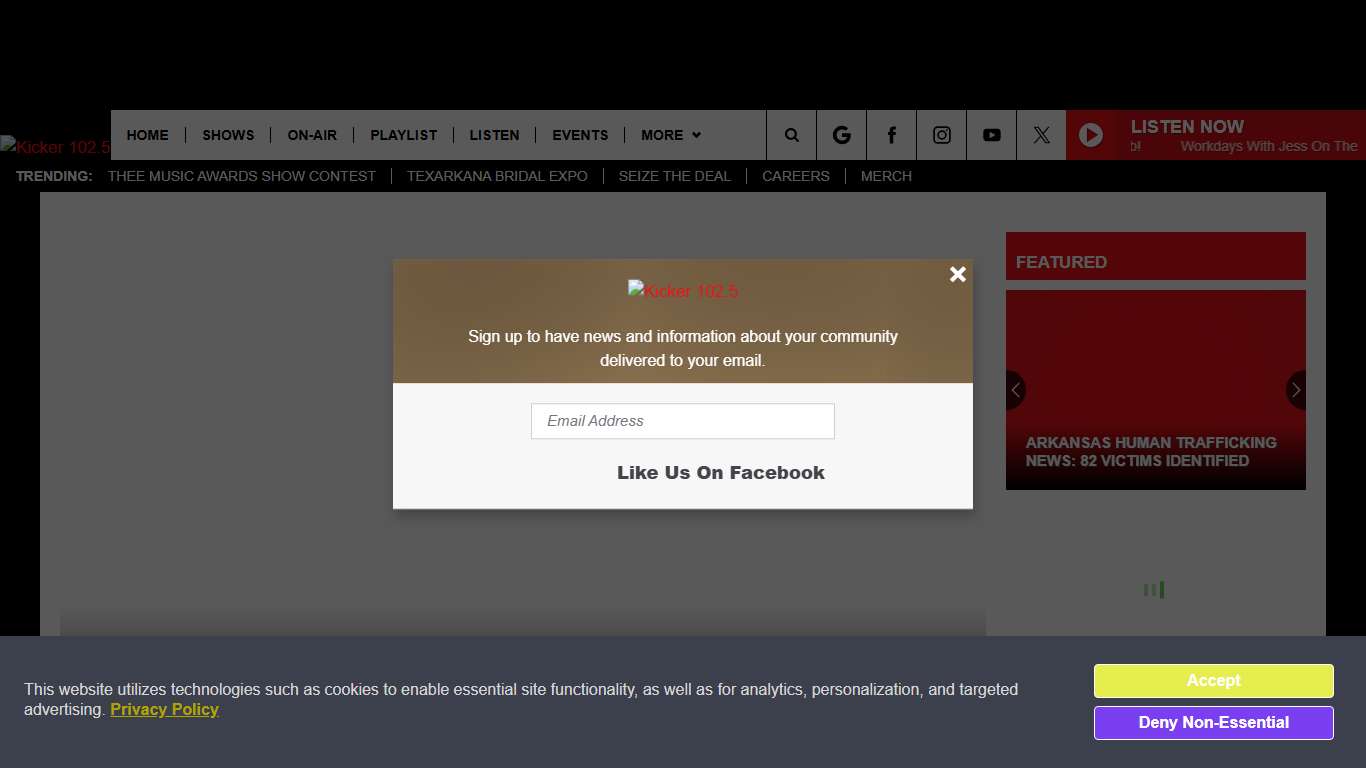Open the Facebook page icon
Screen dimensions: 1366x768
(x=891, y=135)
